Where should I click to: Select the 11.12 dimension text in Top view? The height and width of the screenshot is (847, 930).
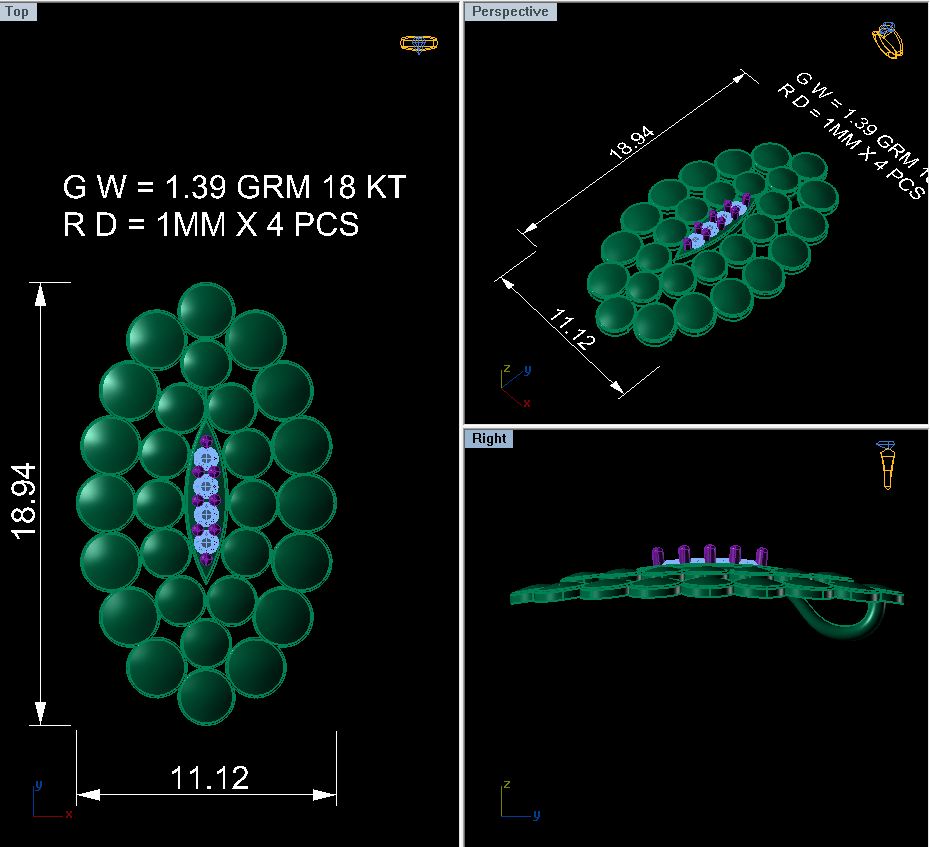pyautogui.click(x=209, y=777)
